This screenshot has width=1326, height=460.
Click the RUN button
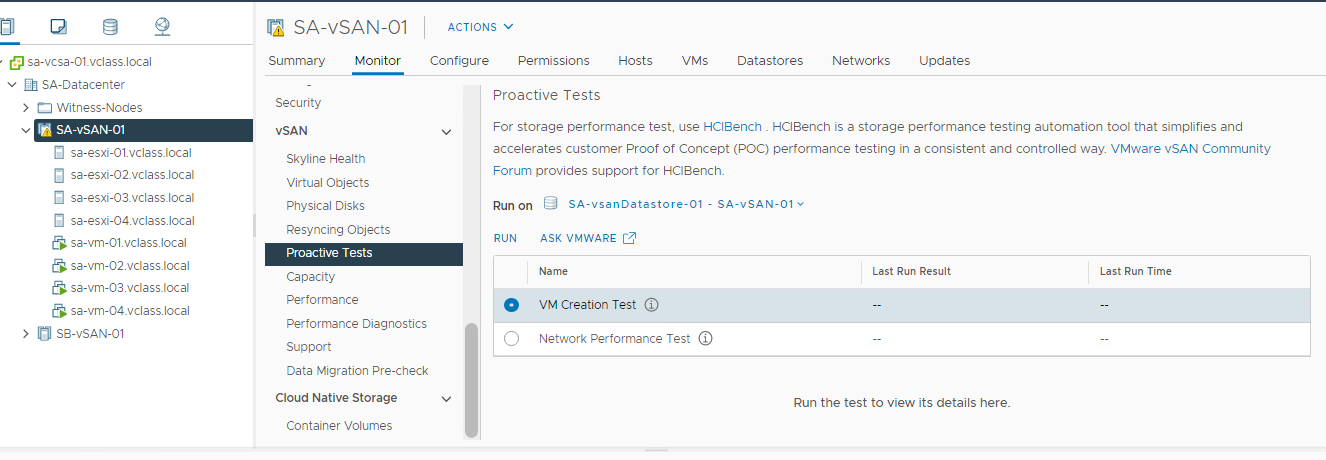[x=505, y=238]
